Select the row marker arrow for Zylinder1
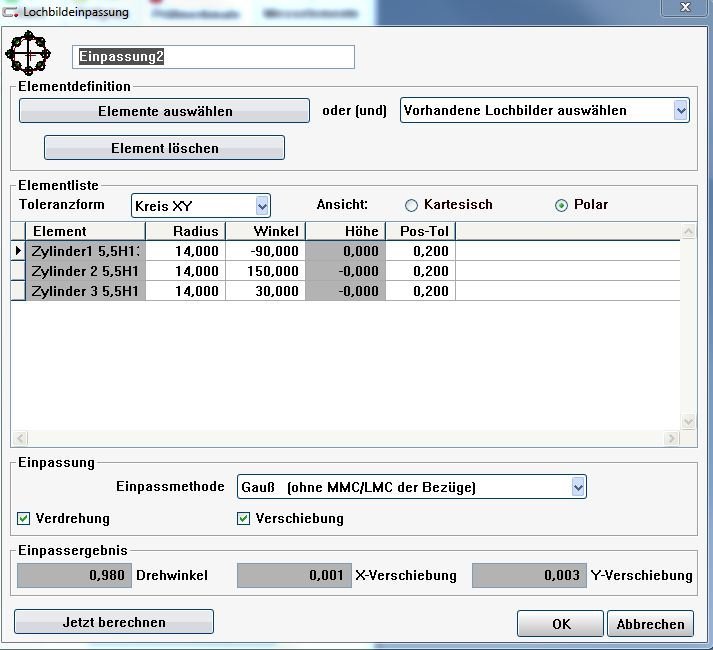The height and width of the screenshot is (650, 713). click(18, 251)
